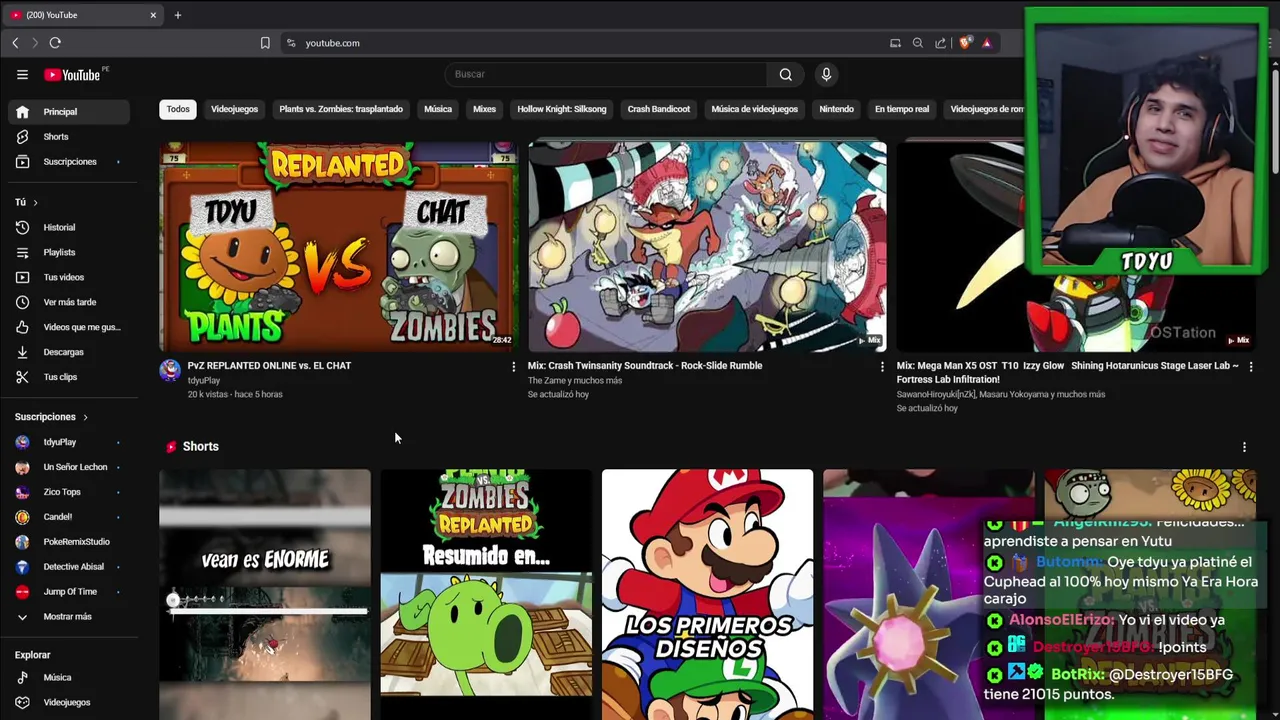
Task: Expand the Suscripciones section chevron
Action: 85,417
